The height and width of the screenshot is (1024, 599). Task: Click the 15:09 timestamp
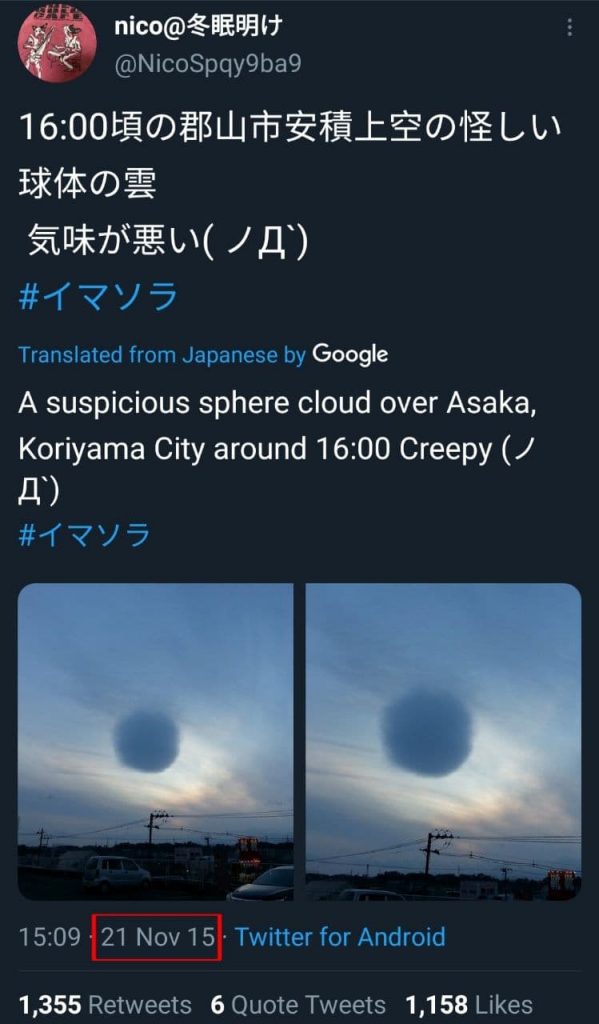pyautogui.click(x=48, y=936)
